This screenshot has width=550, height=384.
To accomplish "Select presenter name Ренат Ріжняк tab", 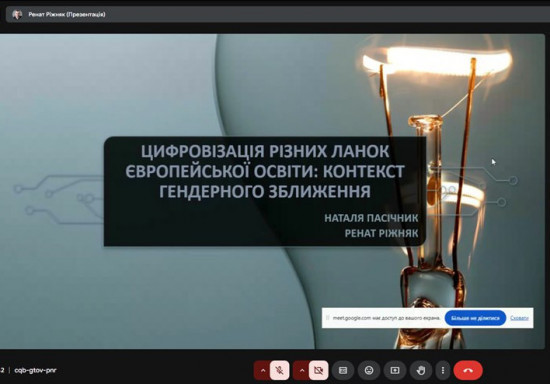I will 67,14.
